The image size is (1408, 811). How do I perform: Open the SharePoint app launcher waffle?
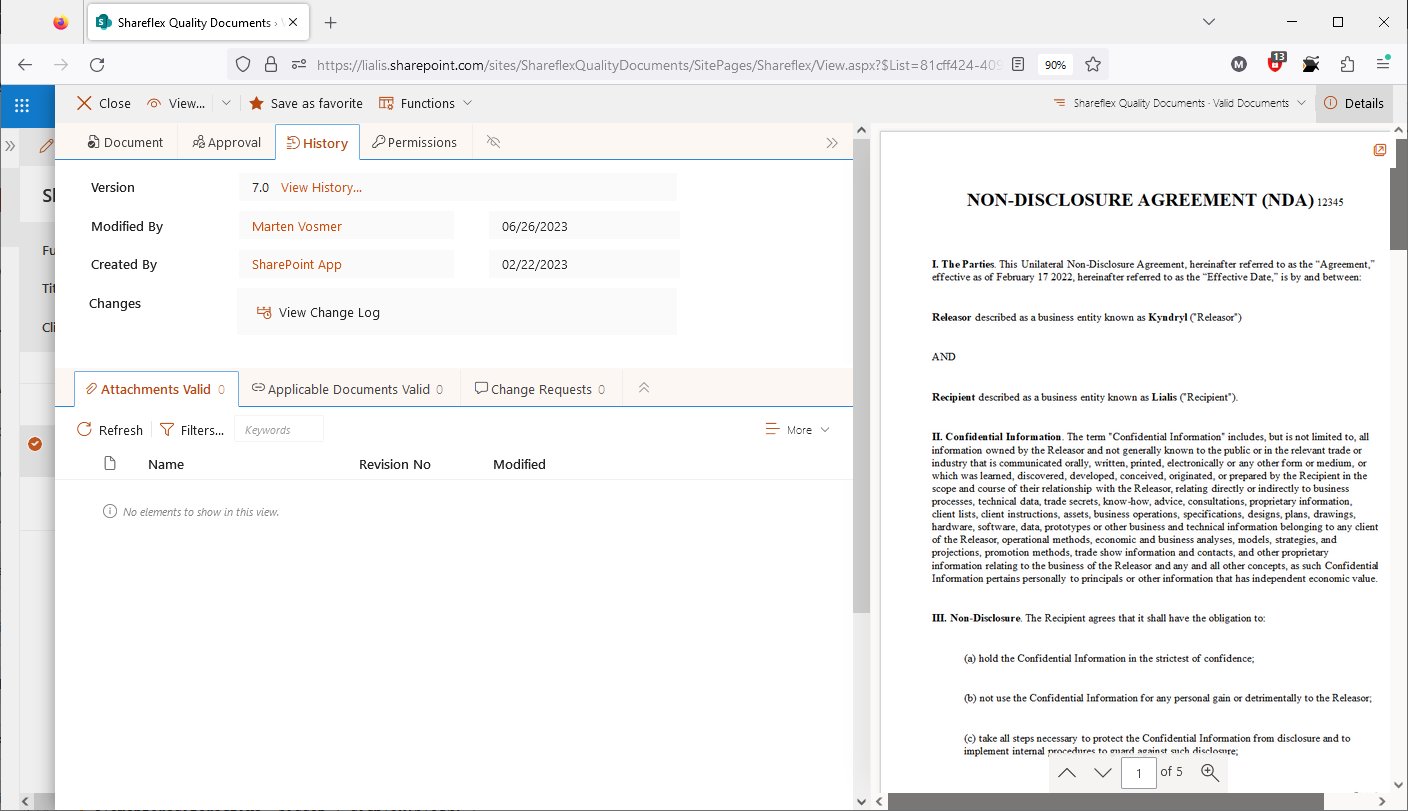click(x=22, y=104)
